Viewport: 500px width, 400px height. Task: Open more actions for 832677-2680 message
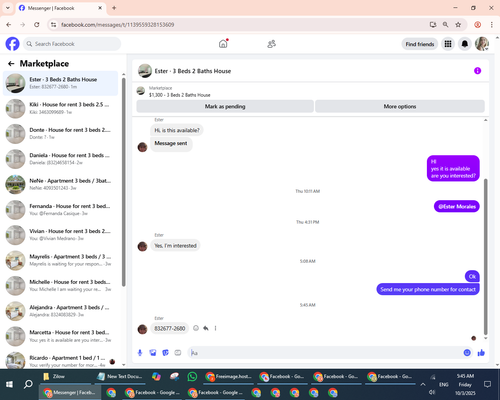(215, 328)
